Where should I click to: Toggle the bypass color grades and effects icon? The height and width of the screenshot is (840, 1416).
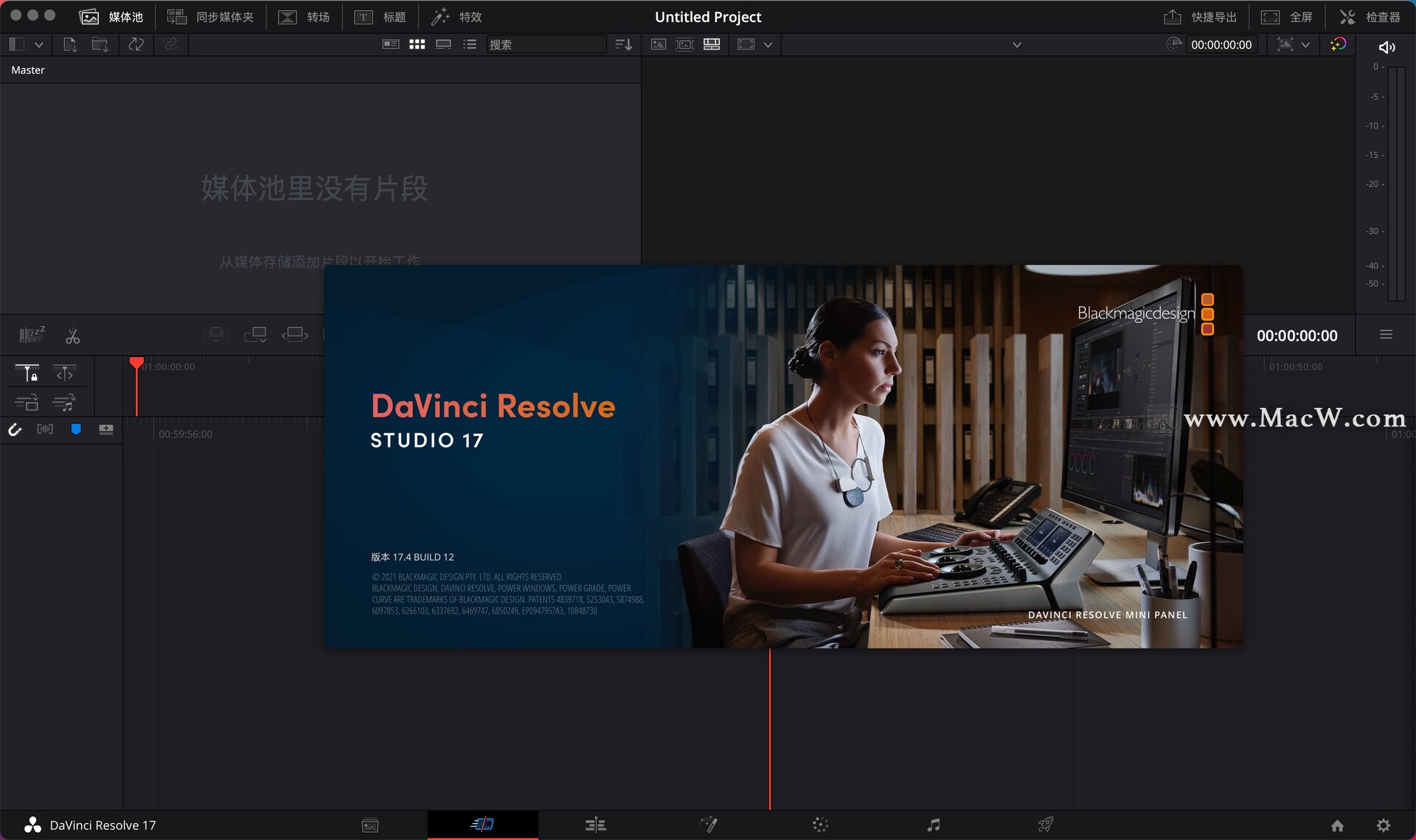point(1338,44)
